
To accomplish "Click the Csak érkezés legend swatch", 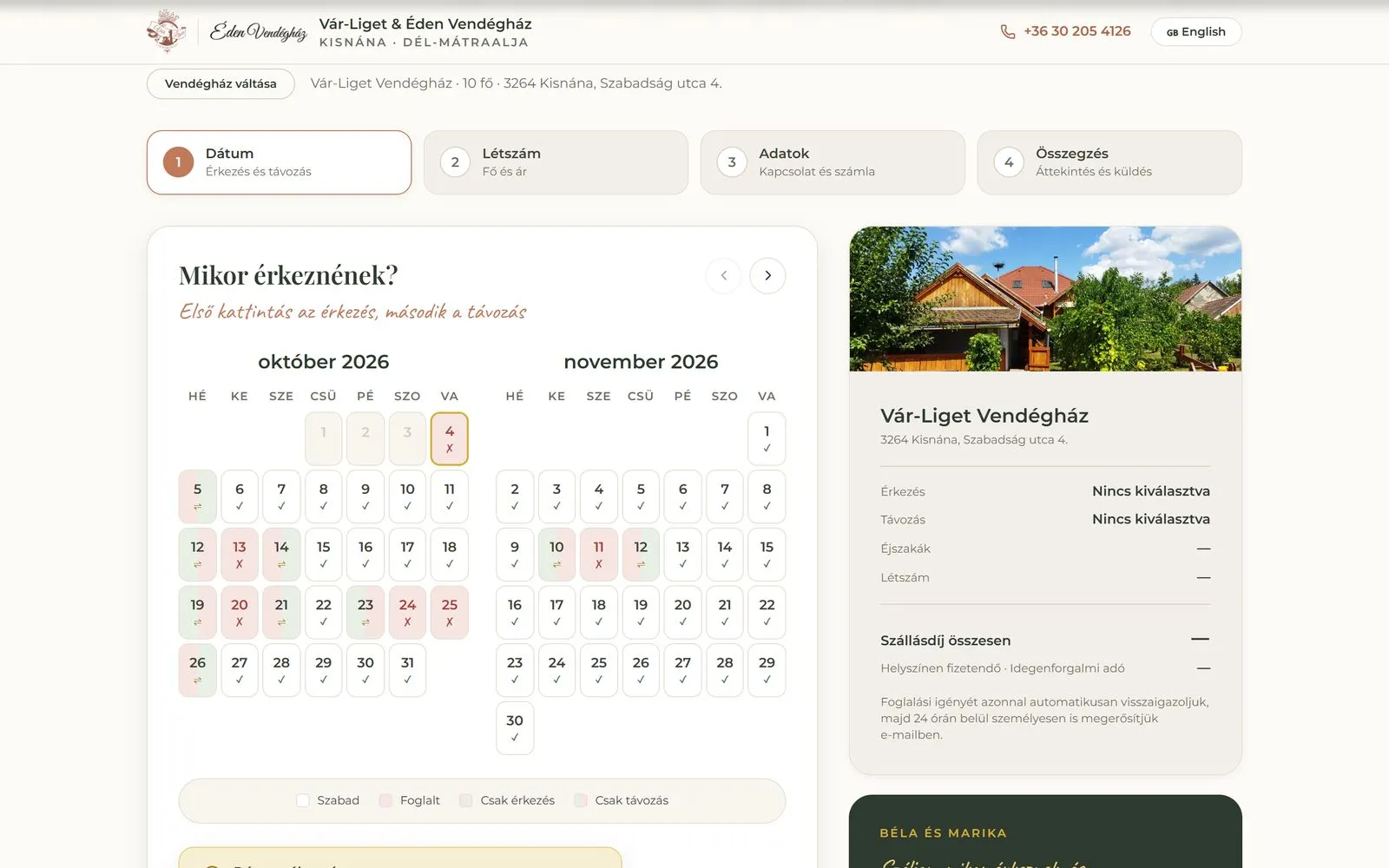I will tap(466, 800).
